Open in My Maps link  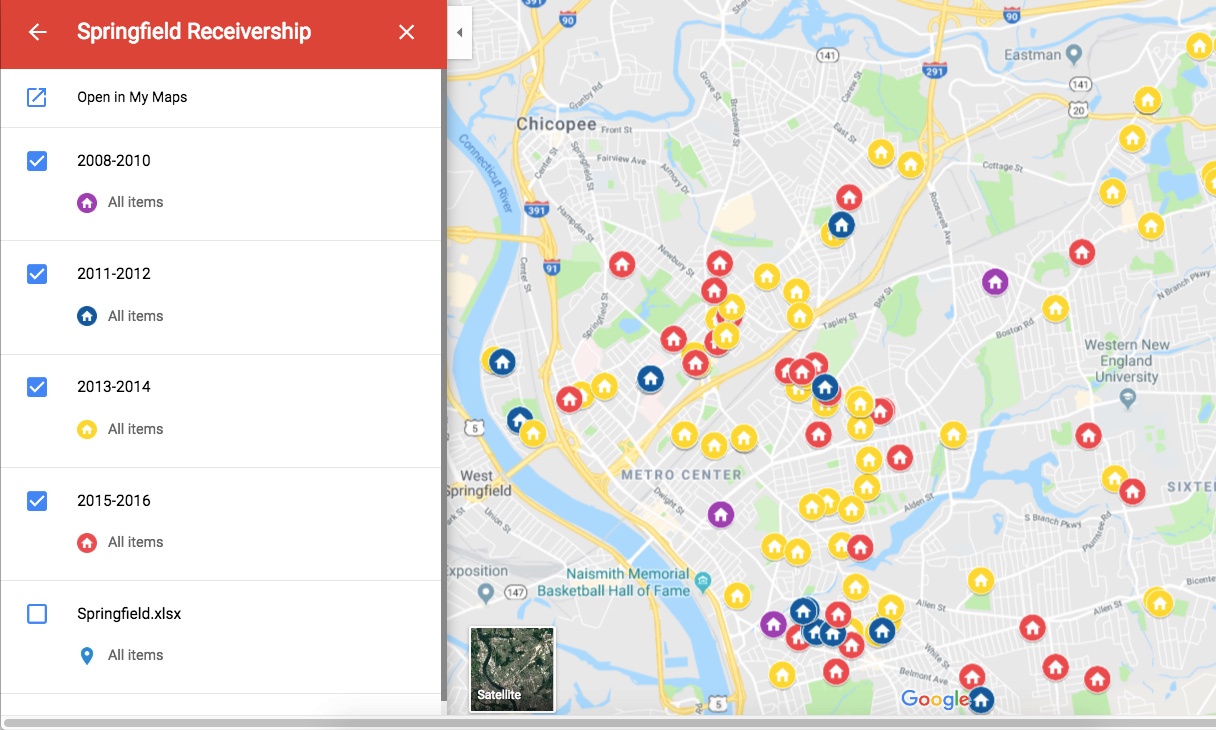pyautogui.click(x=132, y=97)
